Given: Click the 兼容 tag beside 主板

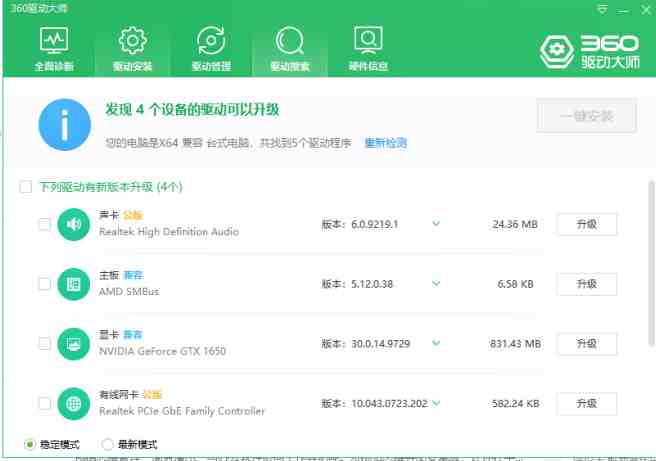Looking at the screenshot, I should click(x=133, y=275).
